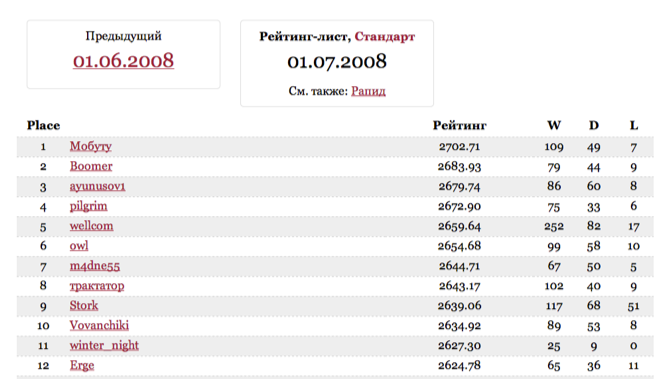
Task: Open player pilgrim's profile
Action: 89,206
